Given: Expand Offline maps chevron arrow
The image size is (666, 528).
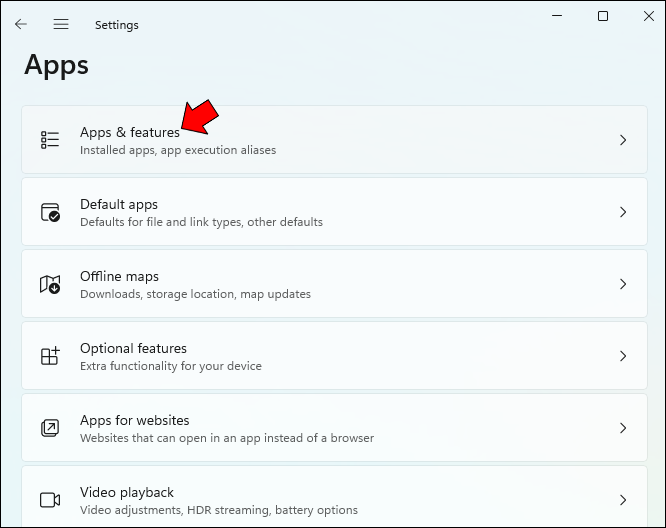Looking at the screenshot, I should click(x=623, y=284).
